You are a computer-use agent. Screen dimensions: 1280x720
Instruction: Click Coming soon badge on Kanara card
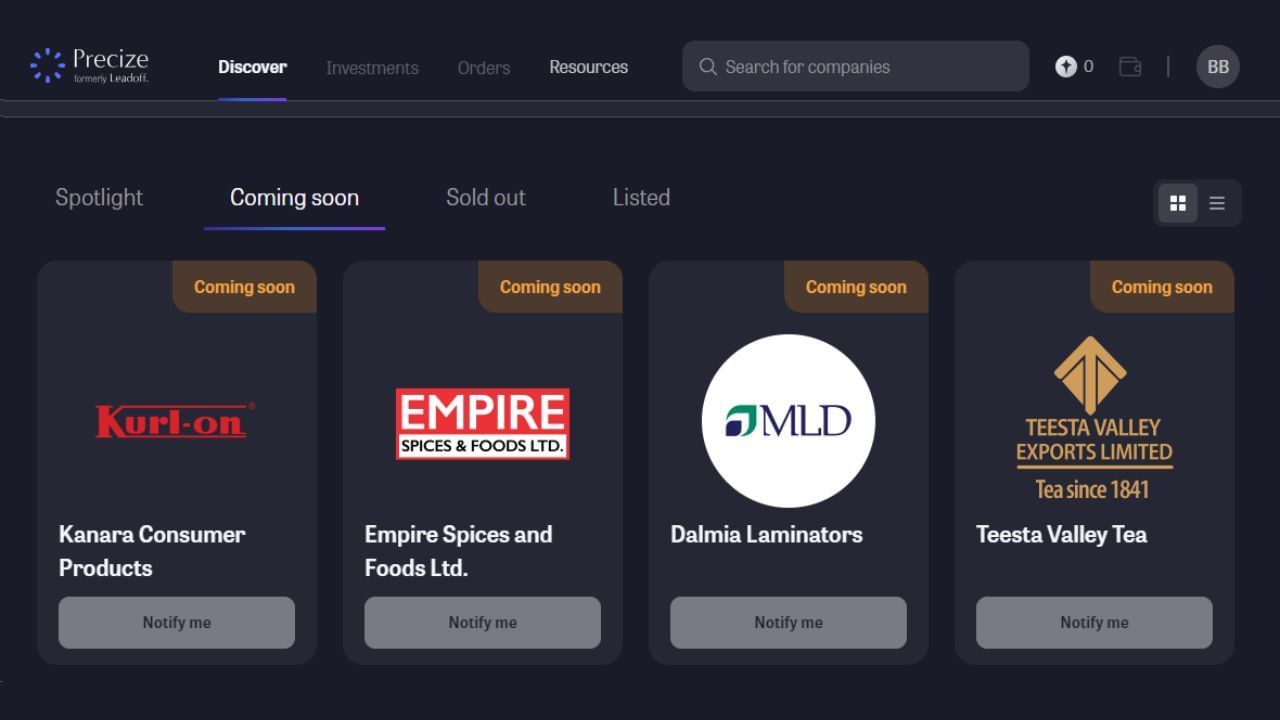pos(244,287)
